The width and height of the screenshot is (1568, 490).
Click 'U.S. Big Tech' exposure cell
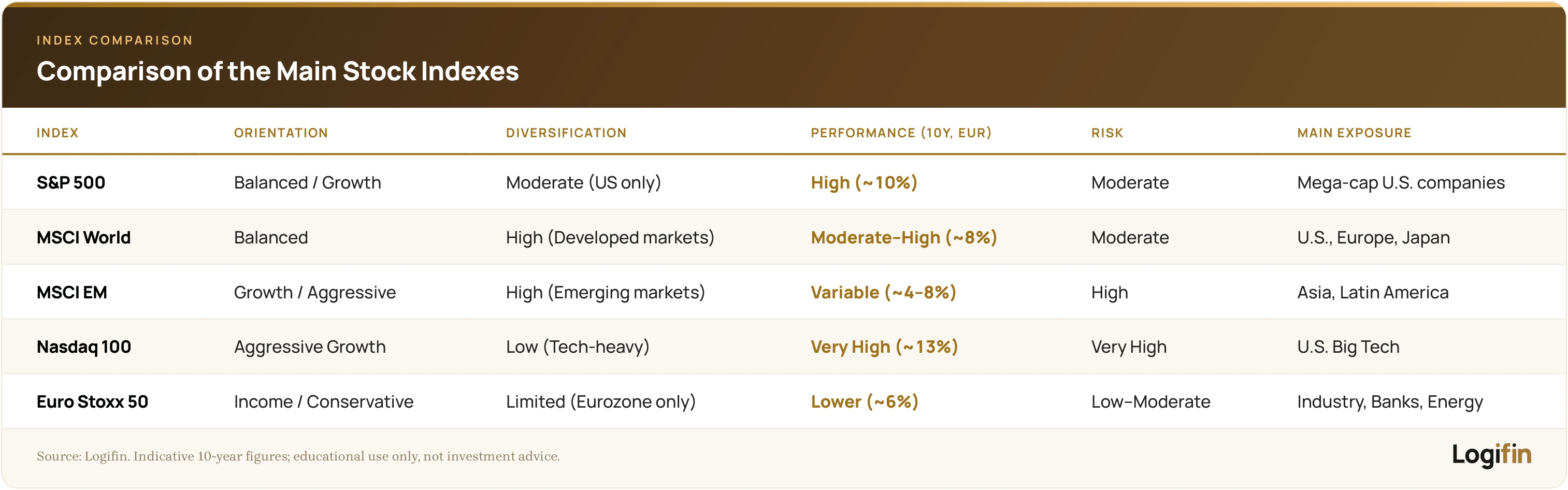1348,347
